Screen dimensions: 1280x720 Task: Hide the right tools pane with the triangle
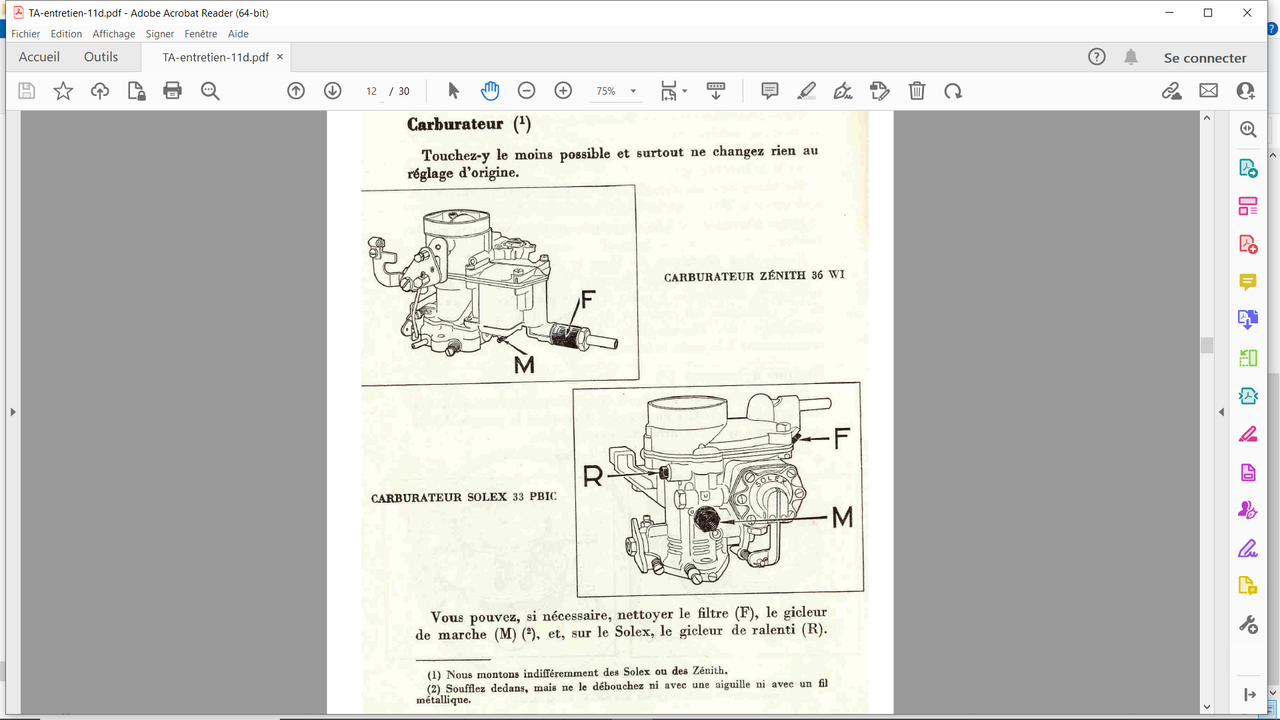click(x=1220, y=412)
